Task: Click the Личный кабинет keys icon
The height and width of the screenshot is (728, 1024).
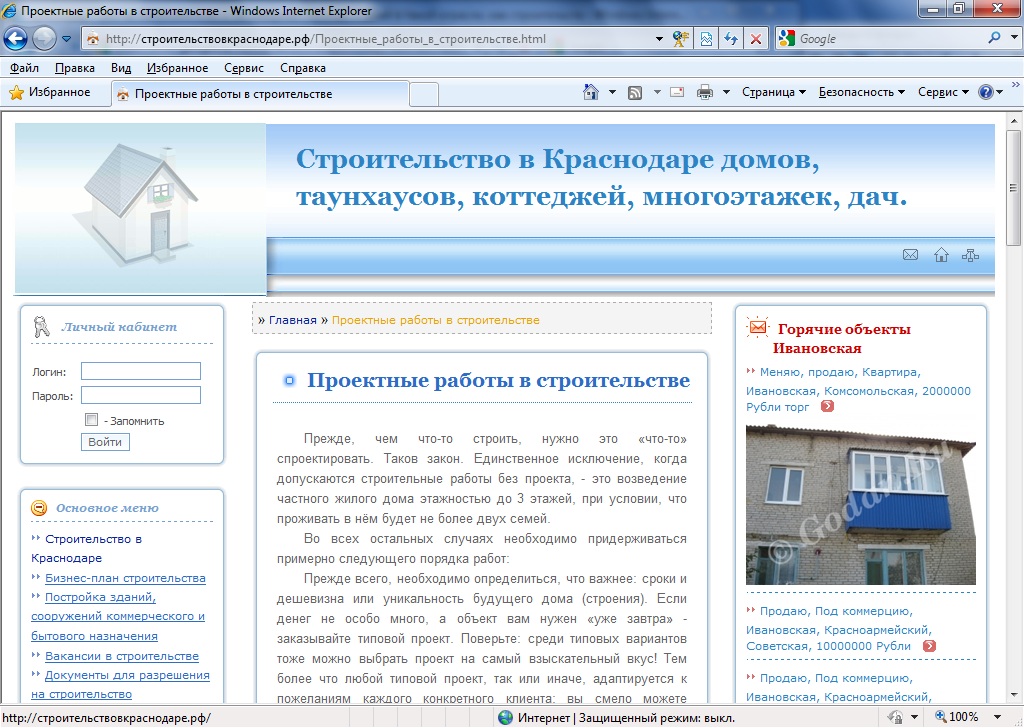Action: pyautogui.click(x=41, y=326)
